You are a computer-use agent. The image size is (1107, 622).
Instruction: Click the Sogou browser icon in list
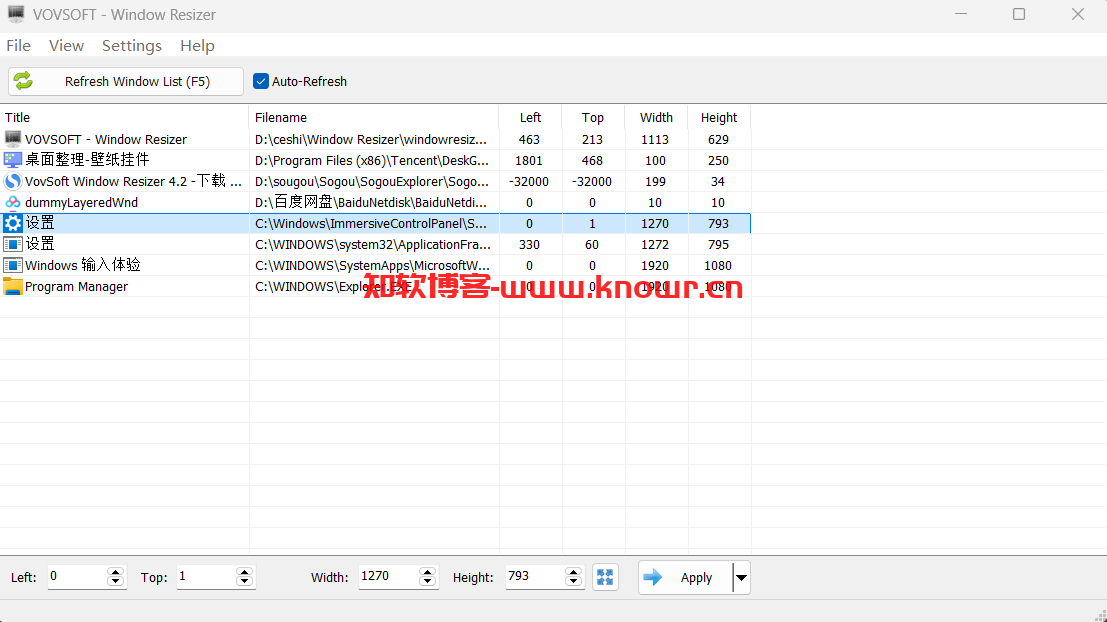tap(13, 181)
